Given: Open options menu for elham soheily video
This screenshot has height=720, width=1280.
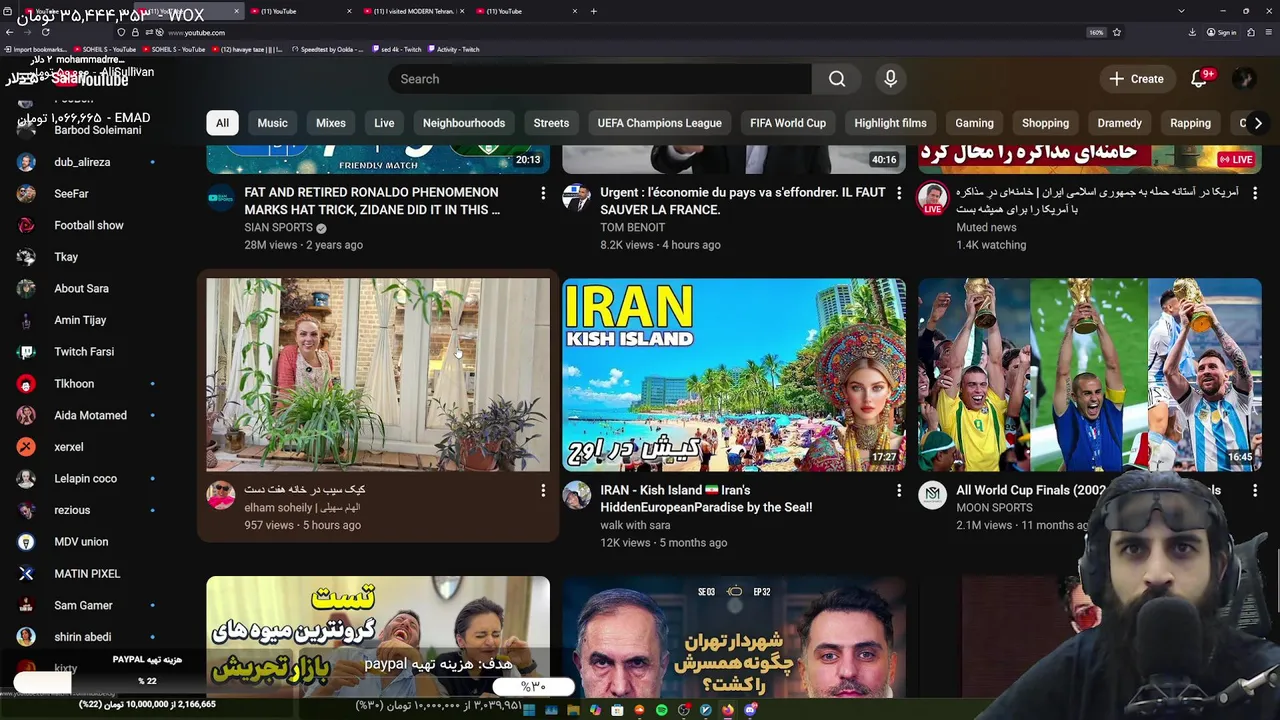Looking at the screenshot, I should click(x=543, y=490).
